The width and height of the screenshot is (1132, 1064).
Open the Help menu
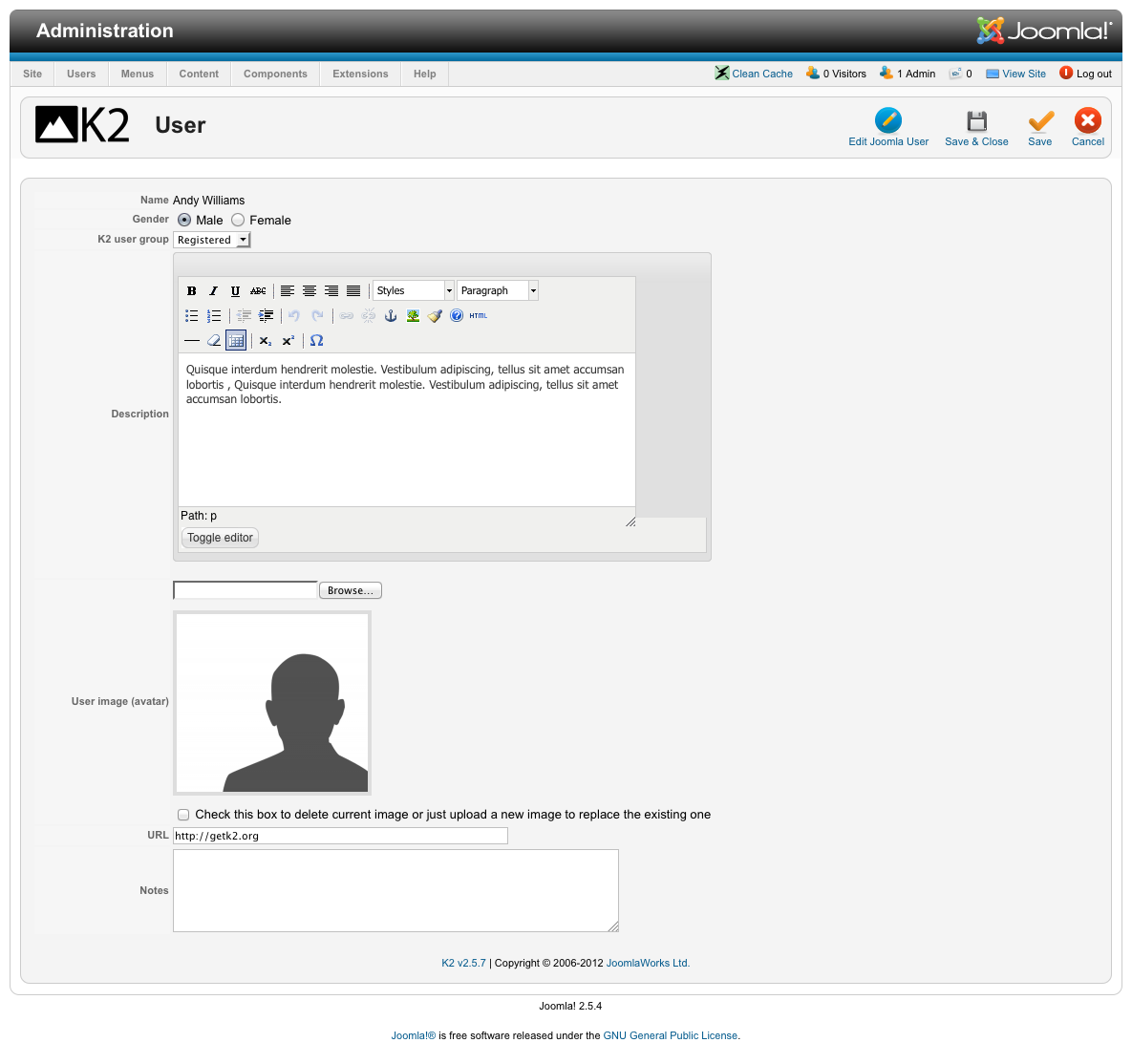tap(424, 74)
